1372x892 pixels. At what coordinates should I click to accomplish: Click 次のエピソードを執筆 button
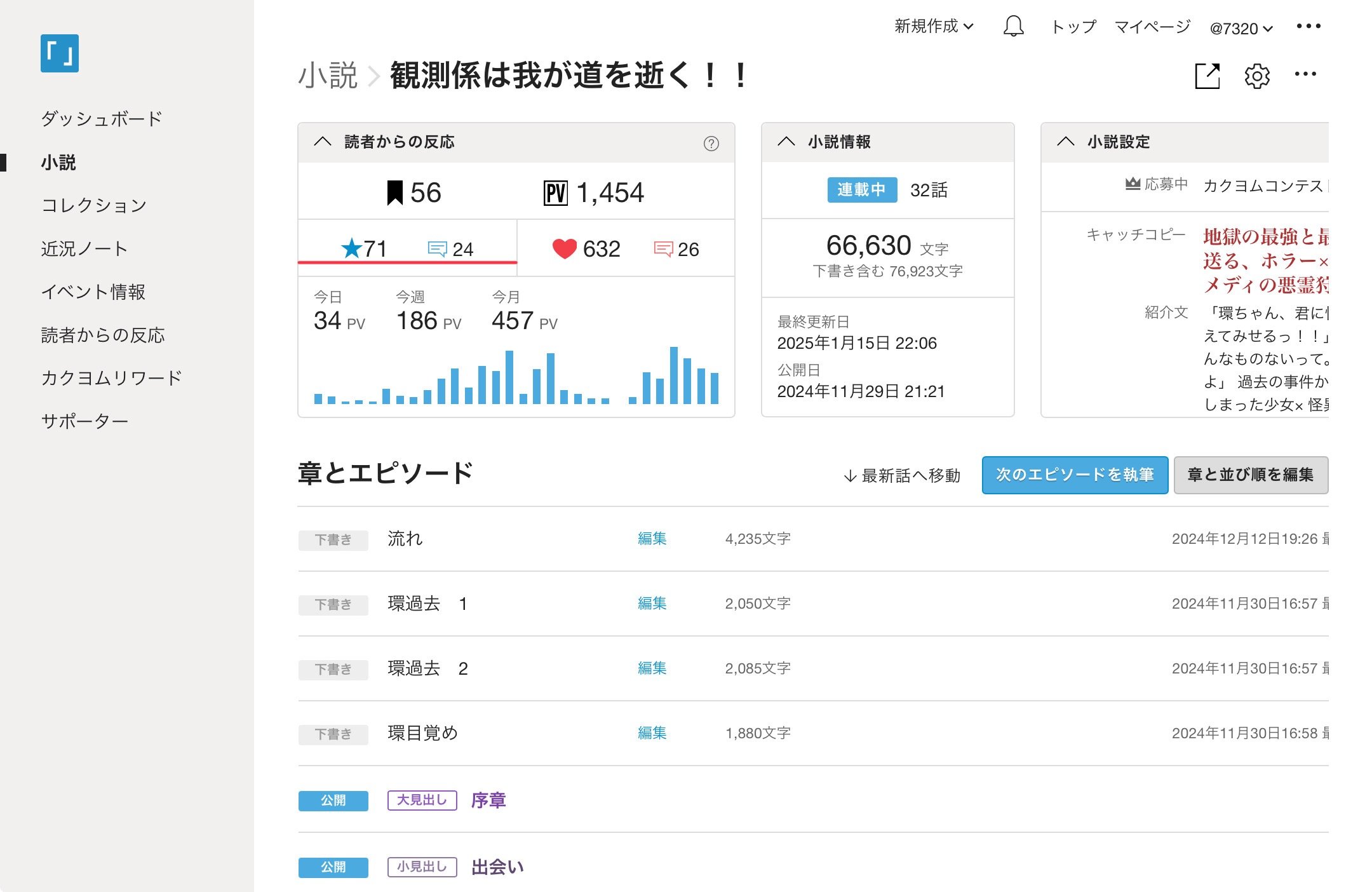click(x=1074, y=475)
